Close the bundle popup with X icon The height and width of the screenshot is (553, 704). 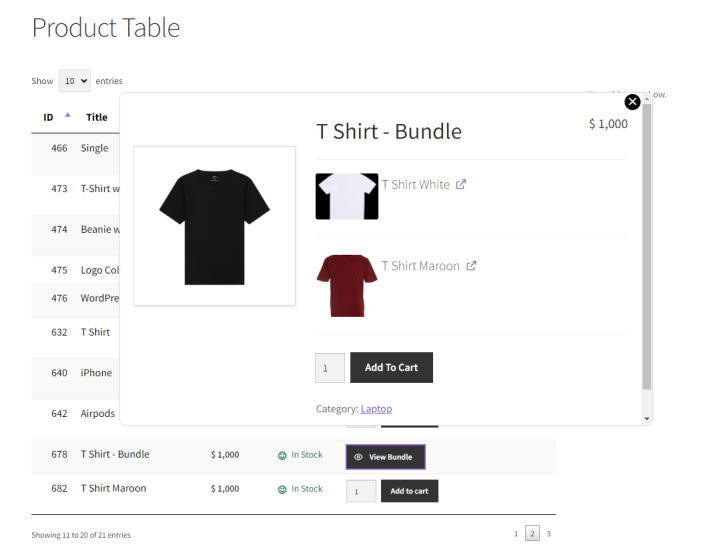[x=632, y=102]
